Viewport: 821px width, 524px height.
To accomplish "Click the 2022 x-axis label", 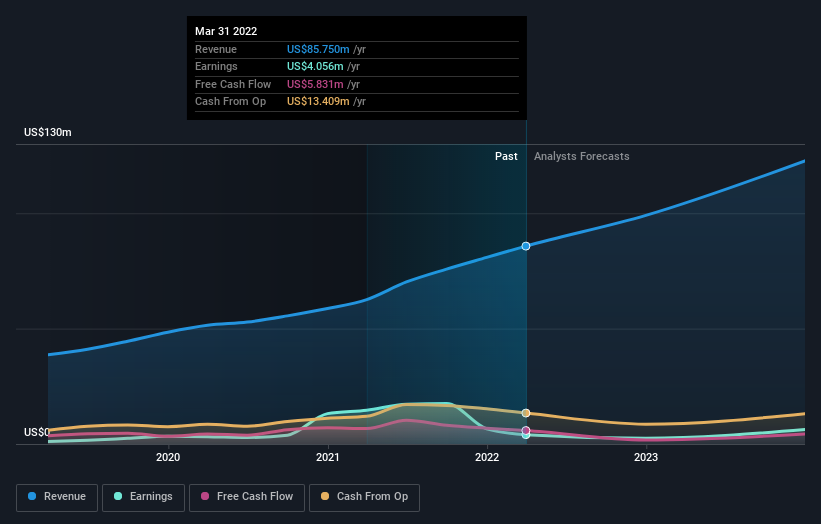I will pos(487,458).
